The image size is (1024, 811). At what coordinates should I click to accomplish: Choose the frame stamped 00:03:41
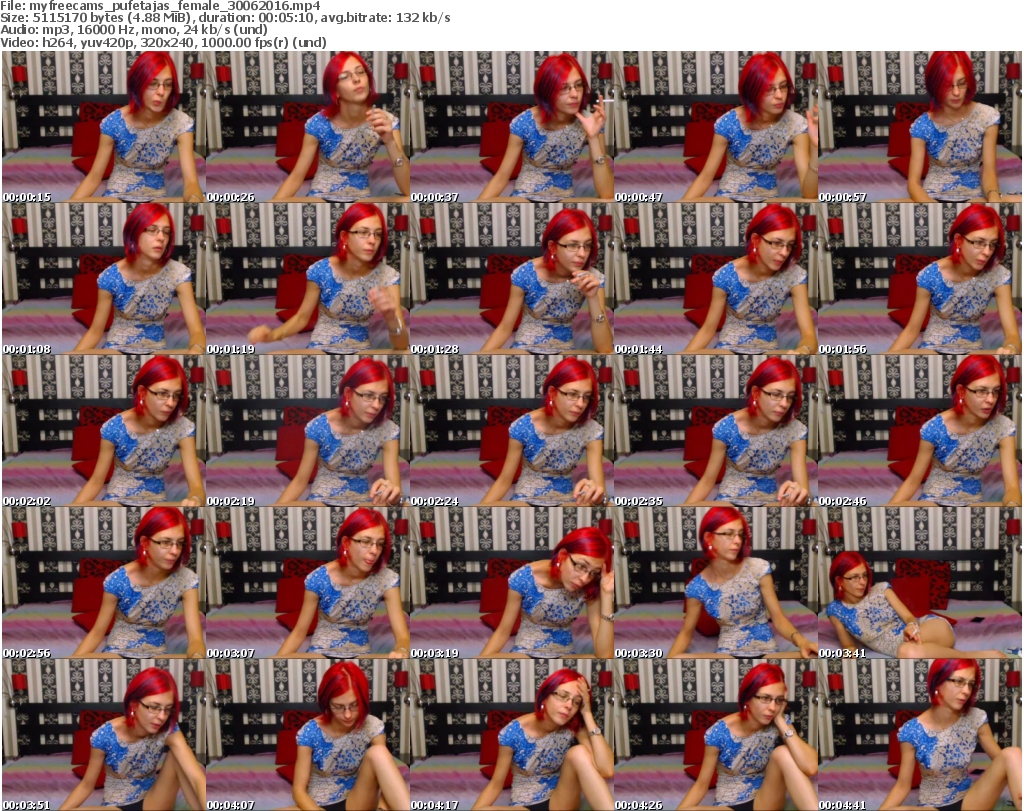tap(919, 582)
